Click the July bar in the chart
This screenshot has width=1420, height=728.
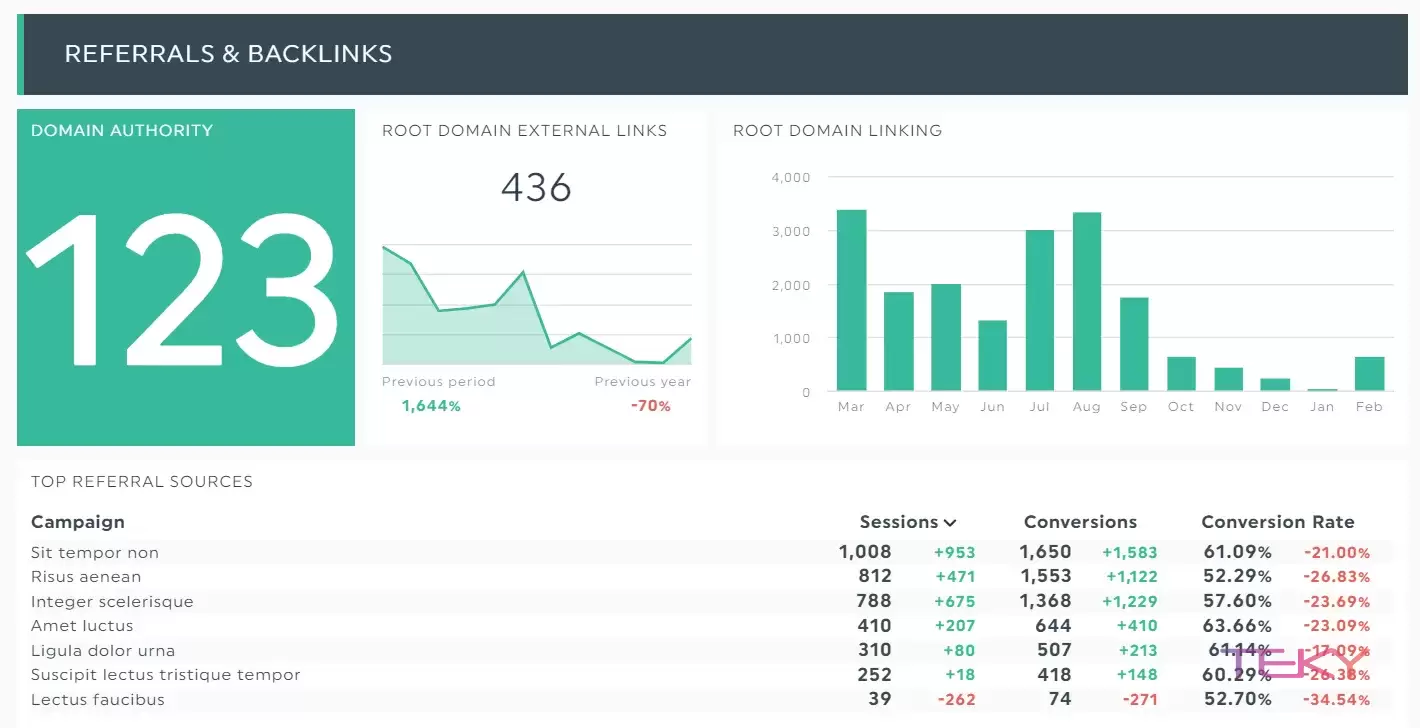coord(1039,310)
